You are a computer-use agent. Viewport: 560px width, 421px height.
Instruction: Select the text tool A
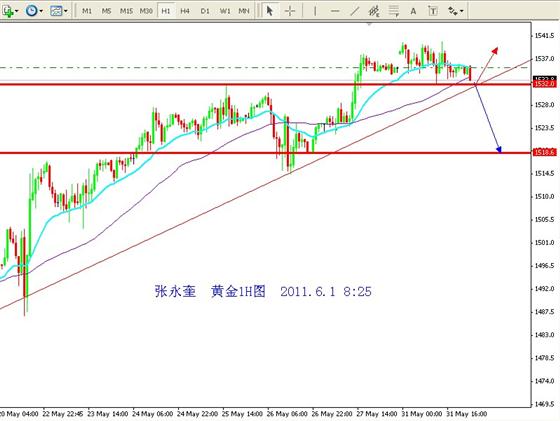413,11
